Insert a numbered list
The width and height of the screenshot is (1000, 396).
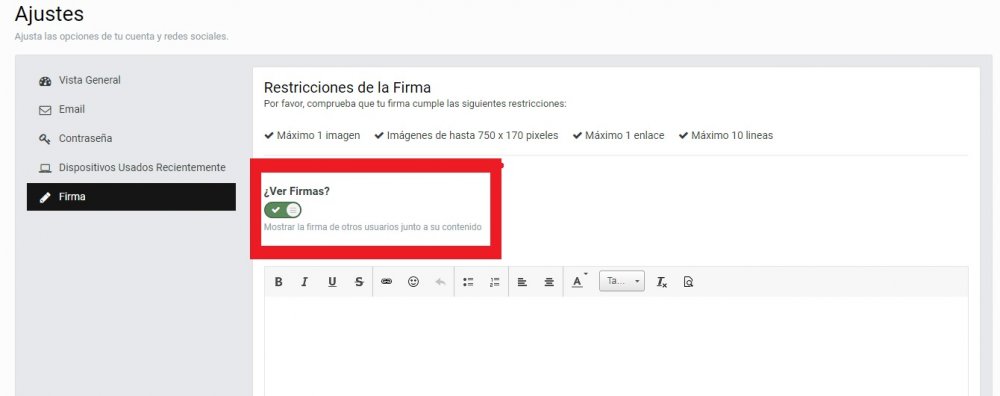494,282
